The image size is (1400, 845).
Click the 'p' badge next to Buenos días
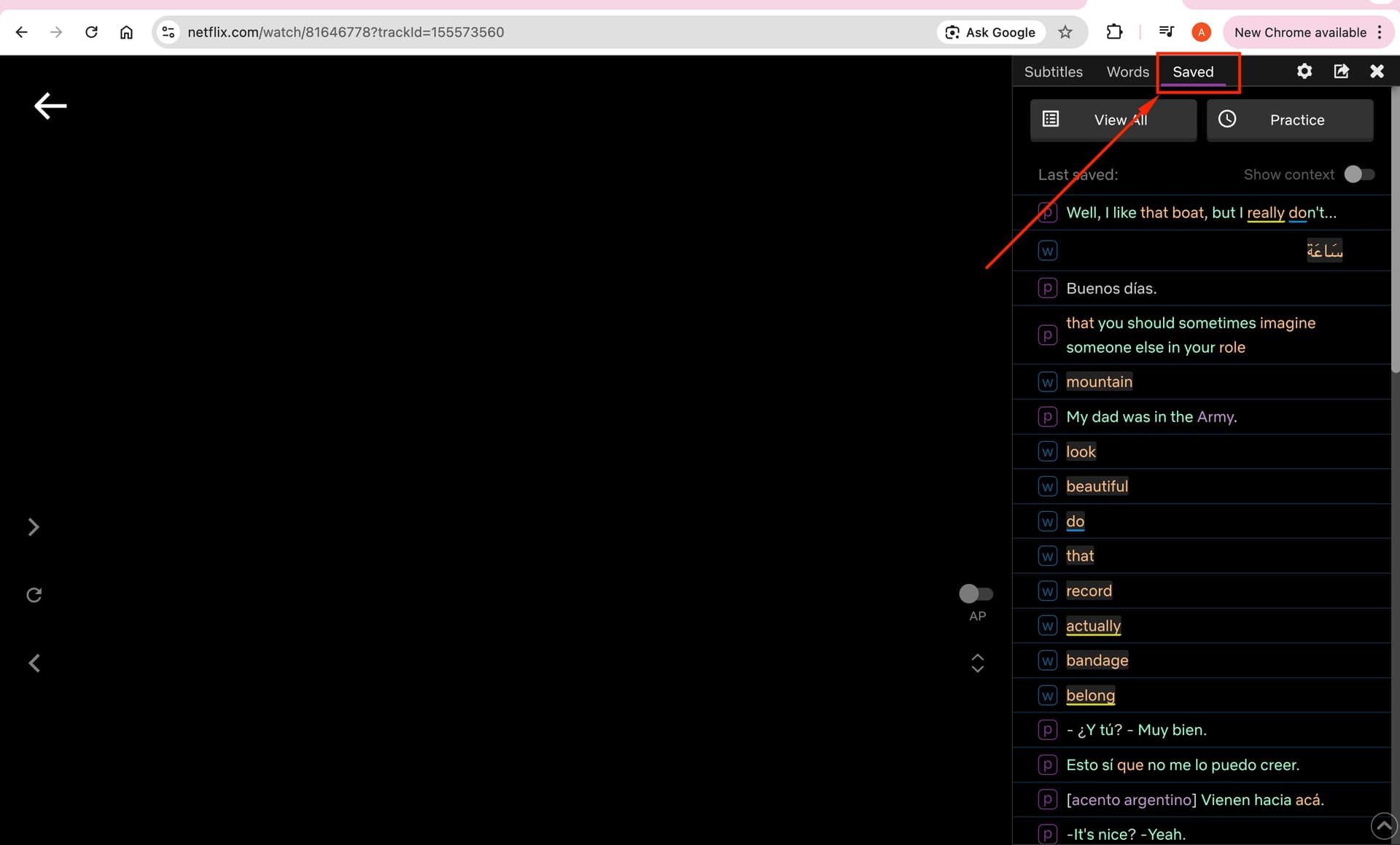click(1047, 288)
